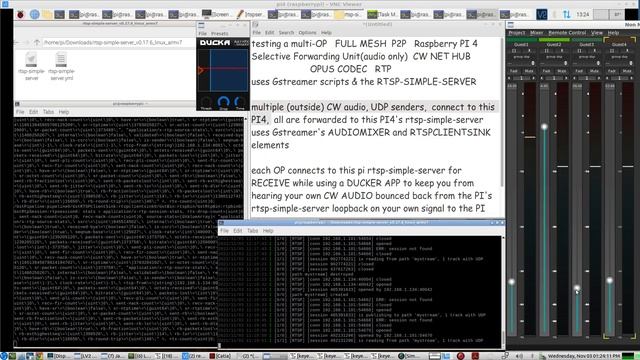Switch to the Task M... taskbar window
640x360 pixels.
pos(382,14)
